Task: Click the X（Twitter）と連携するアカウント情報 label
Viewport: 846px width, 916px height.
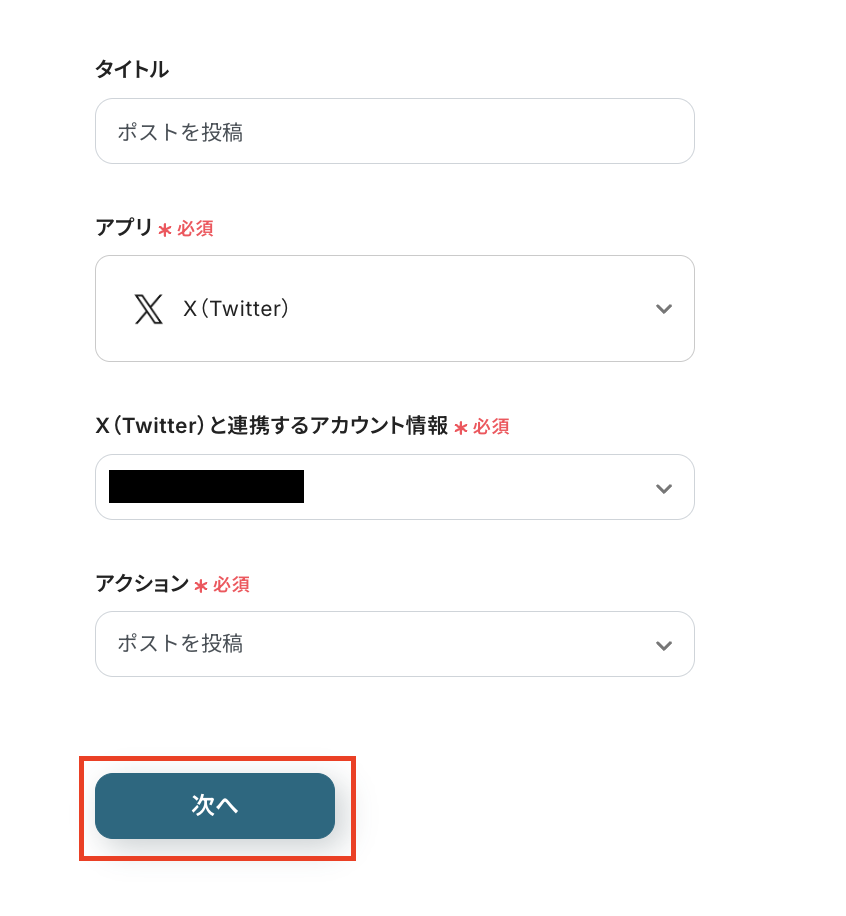Action: tap(271, 426)
